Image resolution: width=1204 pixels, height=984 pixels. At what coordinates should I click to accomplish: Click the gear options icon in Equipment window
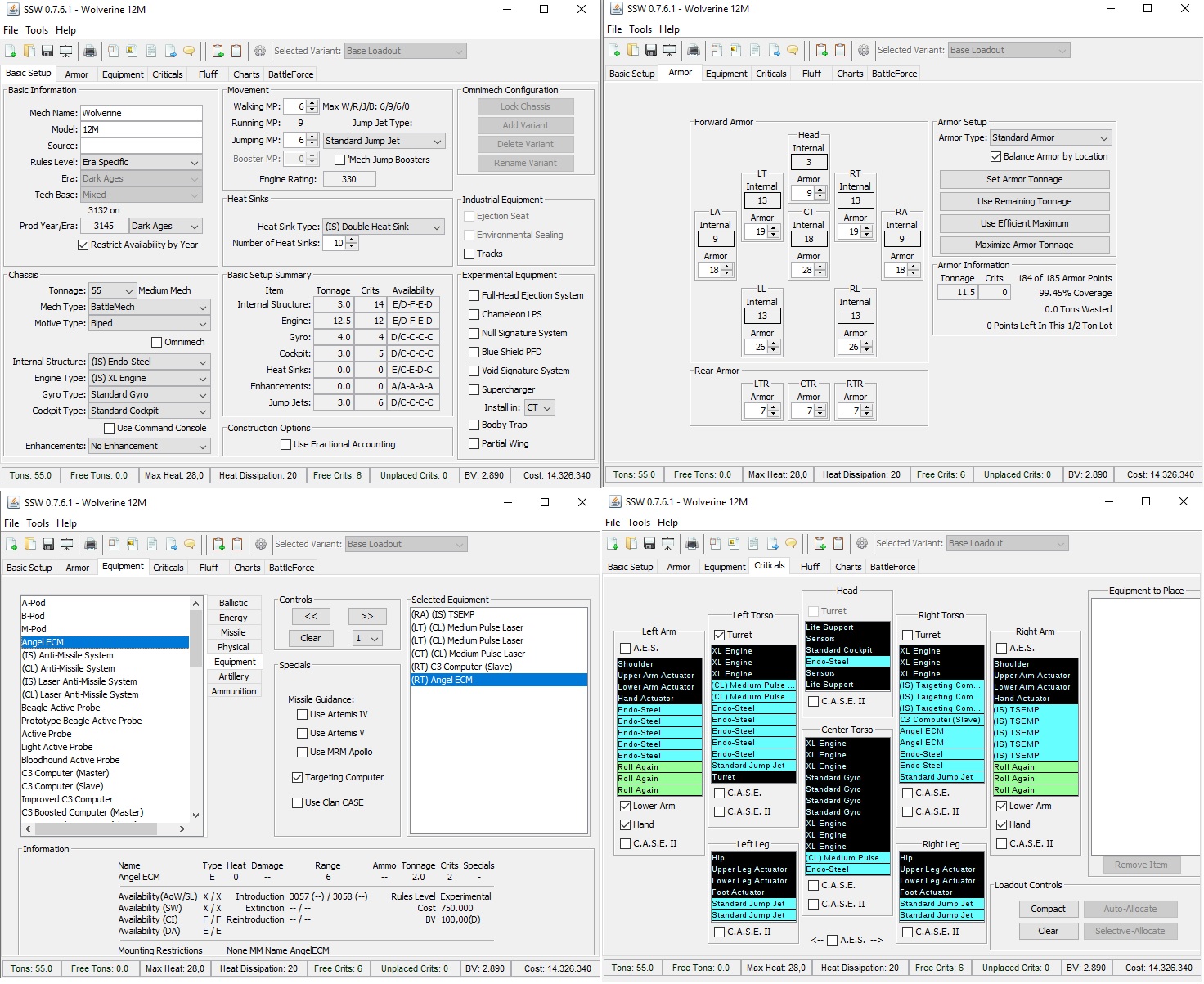pos(261,544)
